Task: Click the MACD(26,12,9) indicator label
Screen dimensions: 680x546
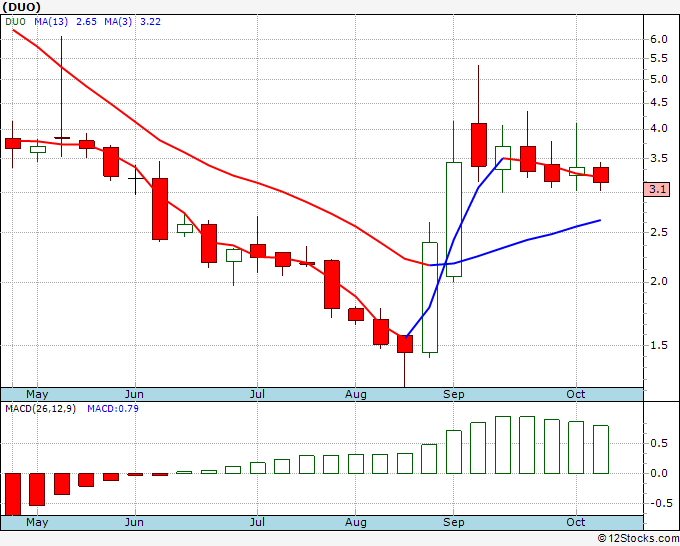Action: [x=40, y=409]
